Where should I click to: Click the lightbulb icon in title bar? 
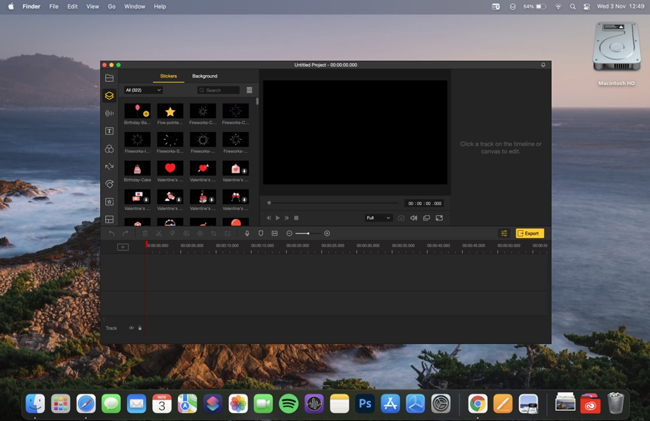coord(543,65)
